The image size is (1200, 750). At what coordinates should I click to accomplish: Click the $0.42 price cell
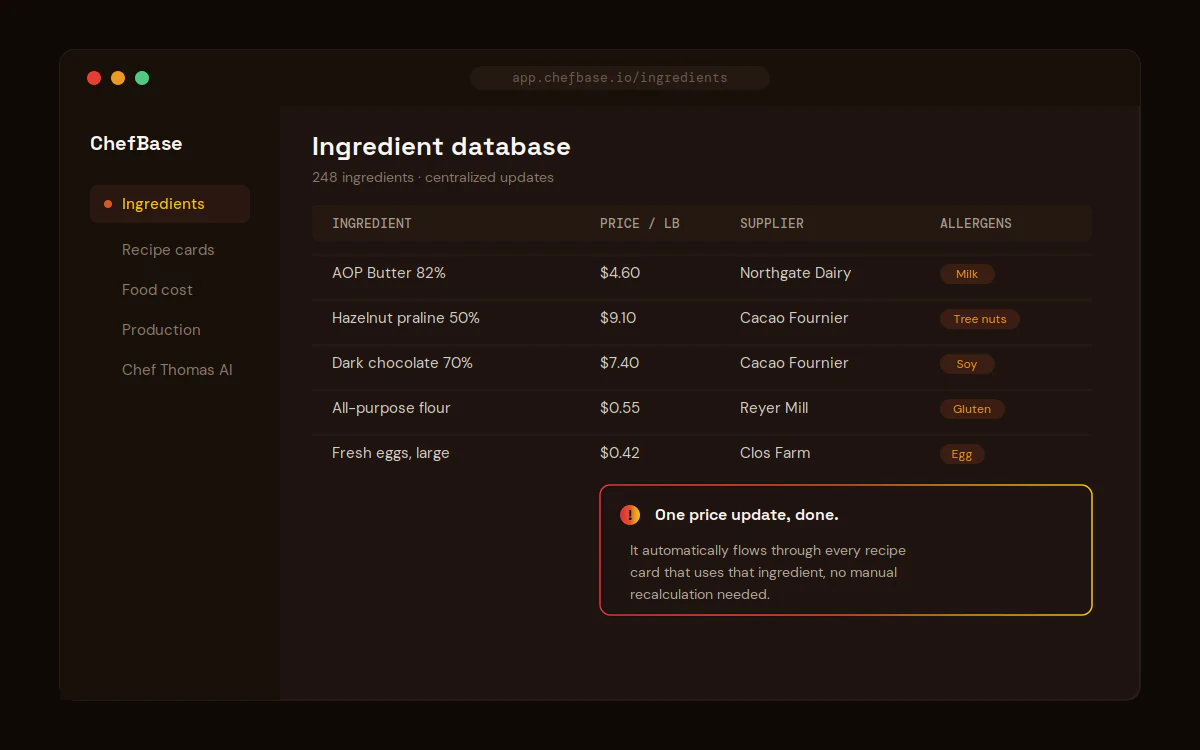(x=620, y=453)
